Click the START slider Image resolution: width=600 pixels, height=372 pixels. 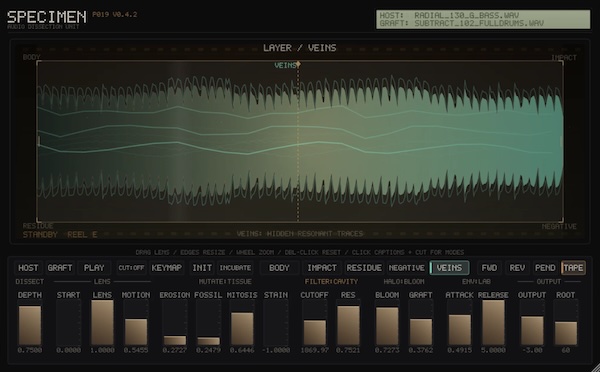pyautogui.click(x=68, y=323)
